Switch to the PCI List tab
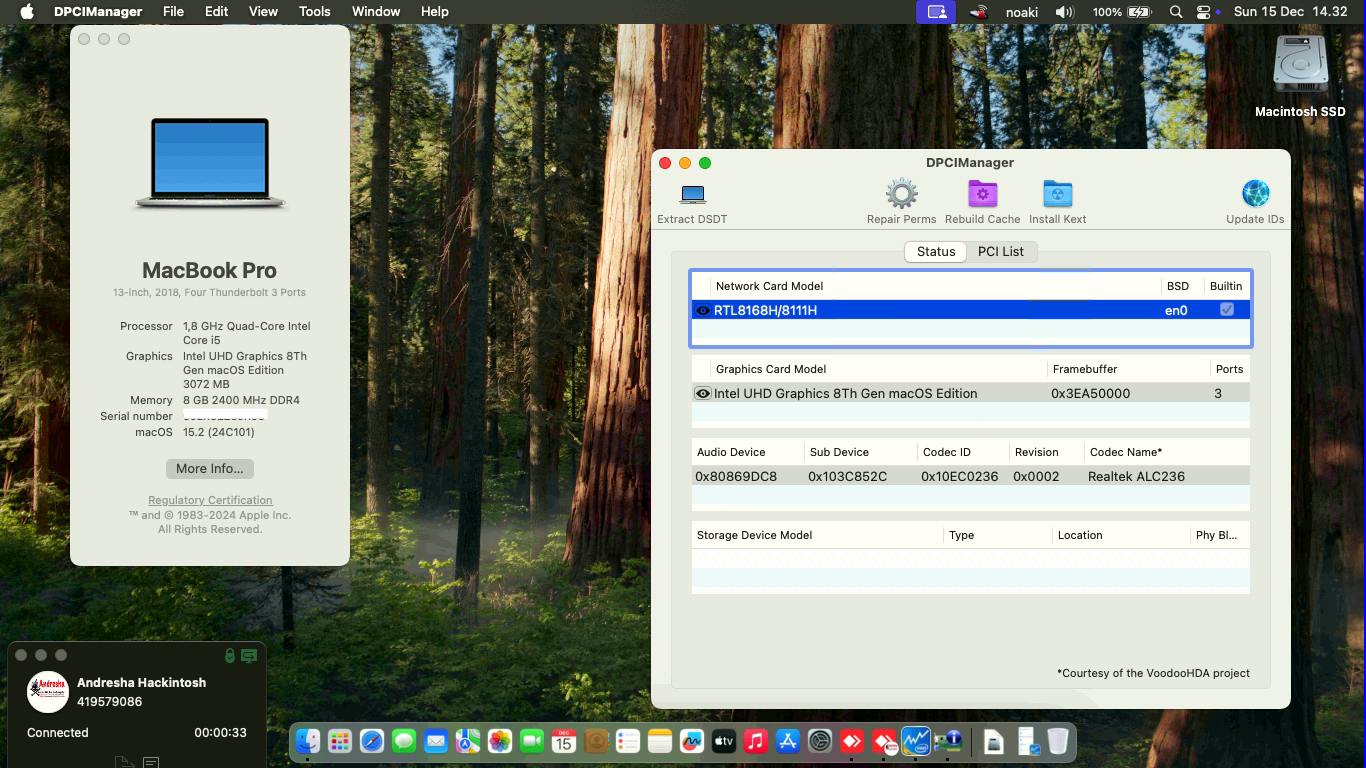1366x768 pixels. point(1001,251)
